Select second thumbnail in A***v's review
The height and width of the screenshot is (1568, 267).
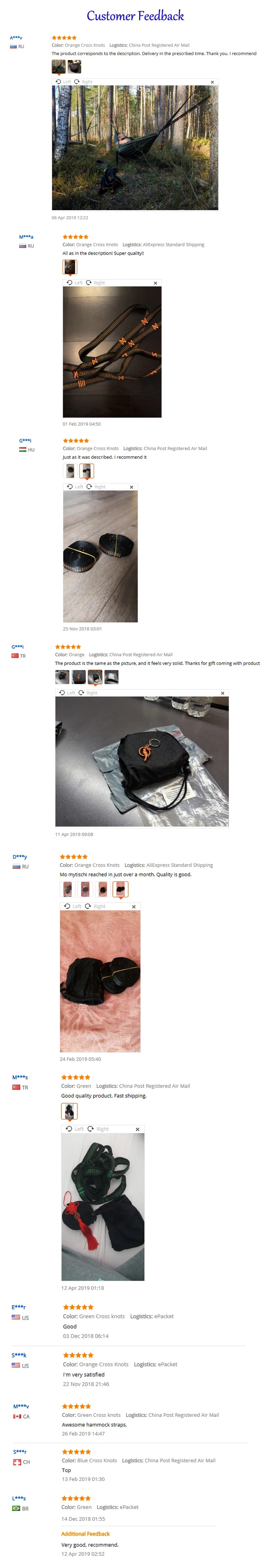click(x=74, y=66)
